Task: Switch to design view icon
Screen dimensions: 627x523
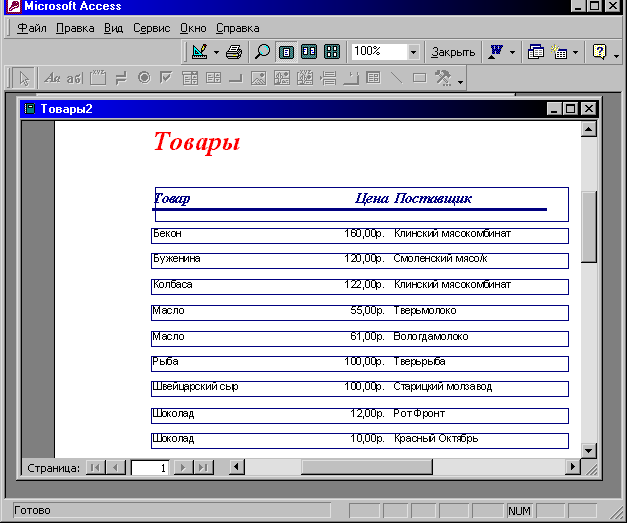Action: click(x=200, y=52)
